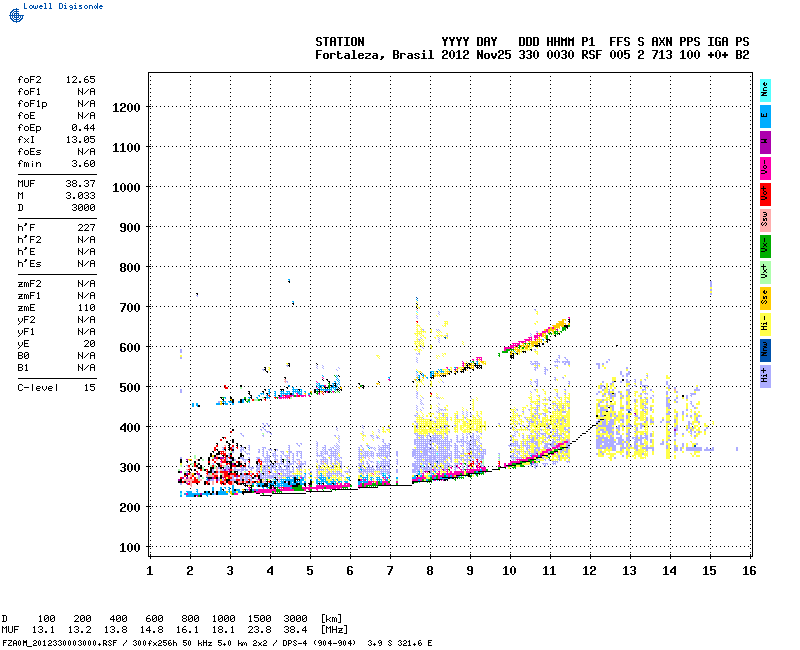Select the fxI value 13.05
This screenshot has width=800, height=650.
pyautogui.click(x=81, y=140)
